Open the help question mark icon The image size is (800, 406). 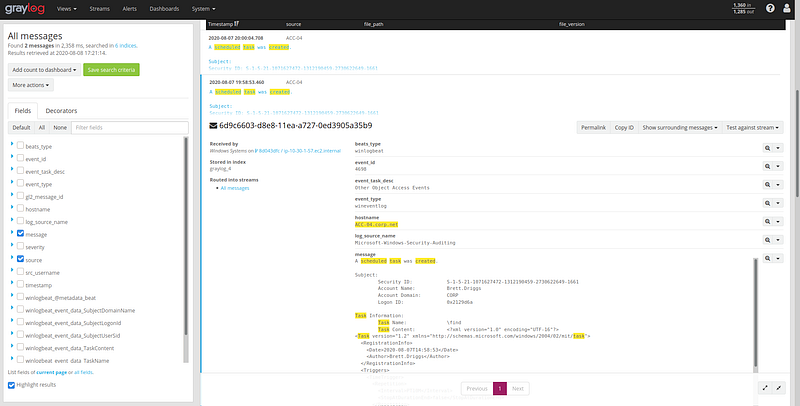pyautogui.click(x=770, y=8)
